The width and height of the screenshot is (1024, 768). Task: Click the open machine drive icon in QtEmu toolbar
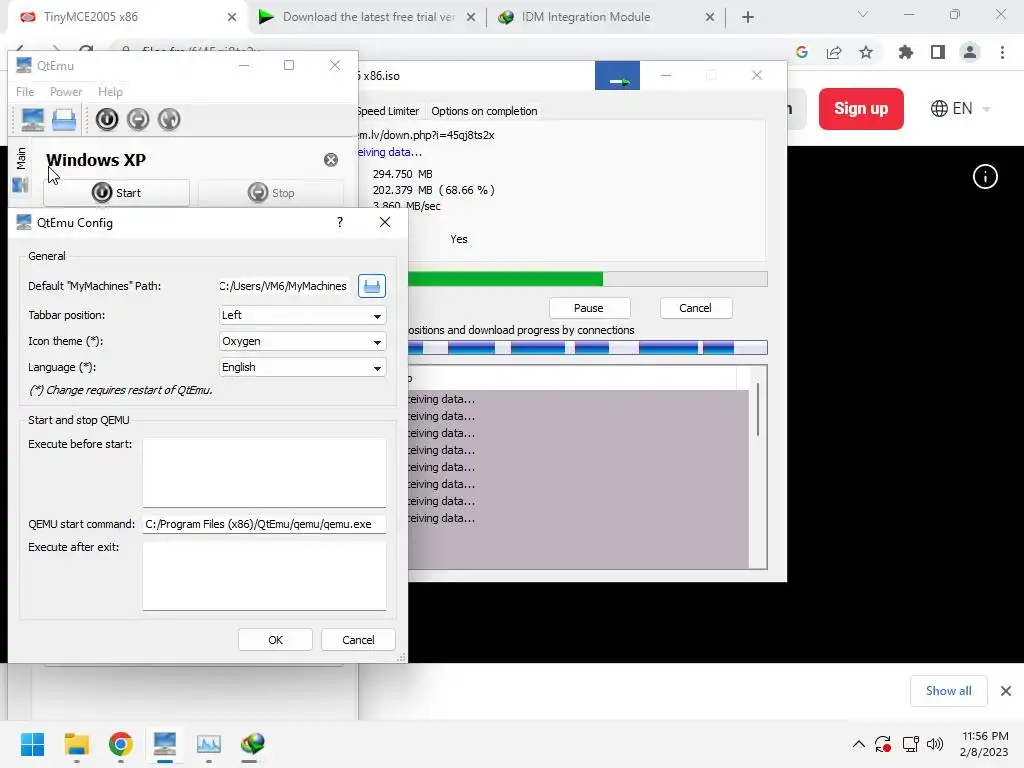[x=63, y=120]
